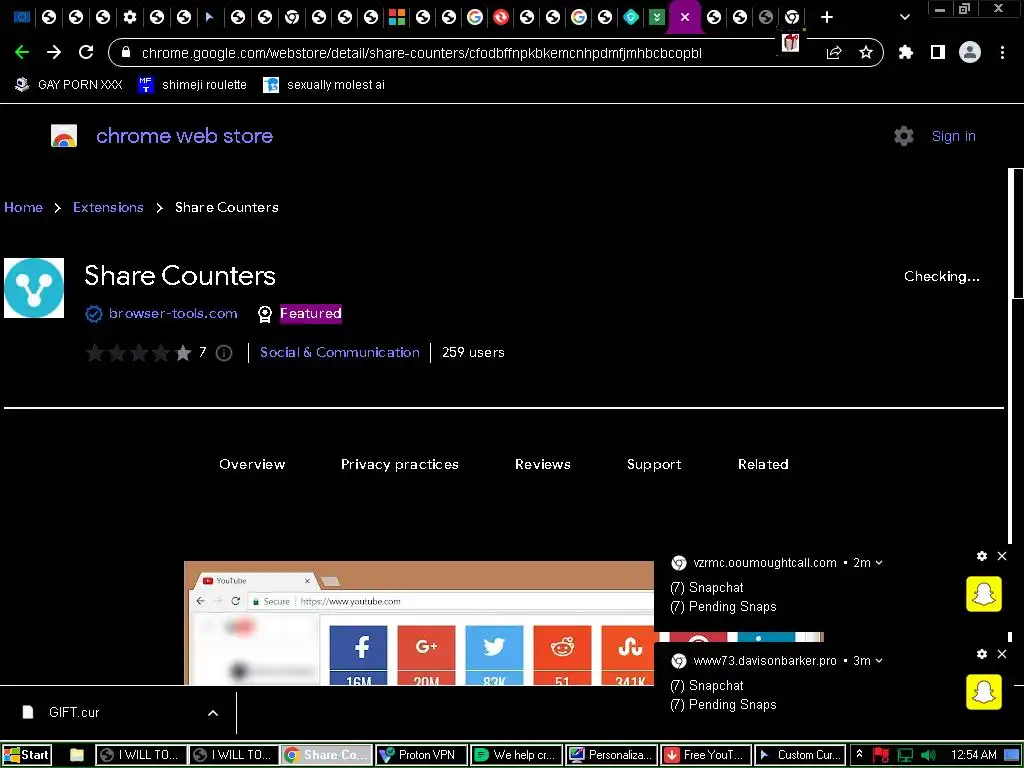
Task: Dismiss the vzrmc.ooumoughtcall.com notification
Action: pos(1002,556)
